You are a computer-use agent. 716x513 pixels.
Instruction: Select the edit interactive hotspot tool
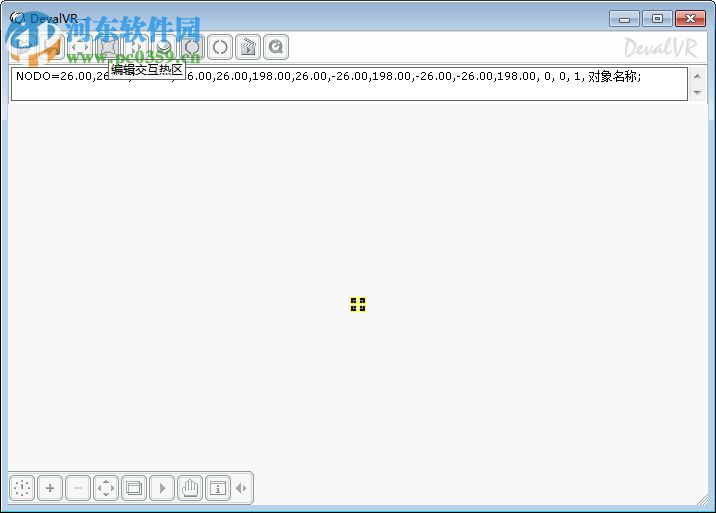(108, 47)
